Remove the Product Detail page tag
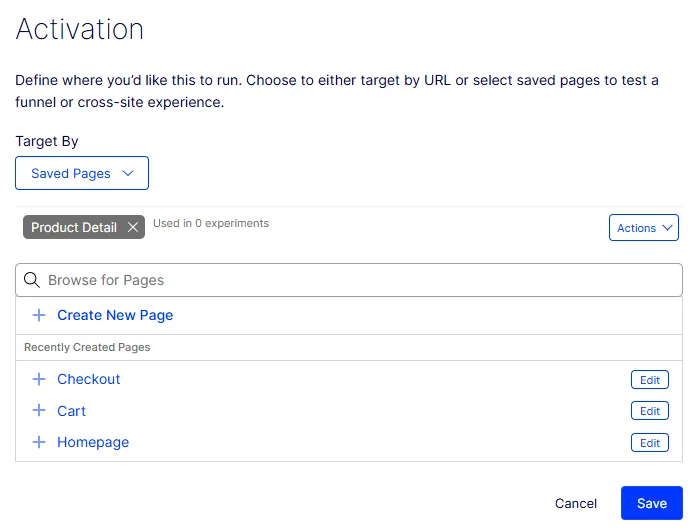Viewport: 691px width, 531px height. 133,227
